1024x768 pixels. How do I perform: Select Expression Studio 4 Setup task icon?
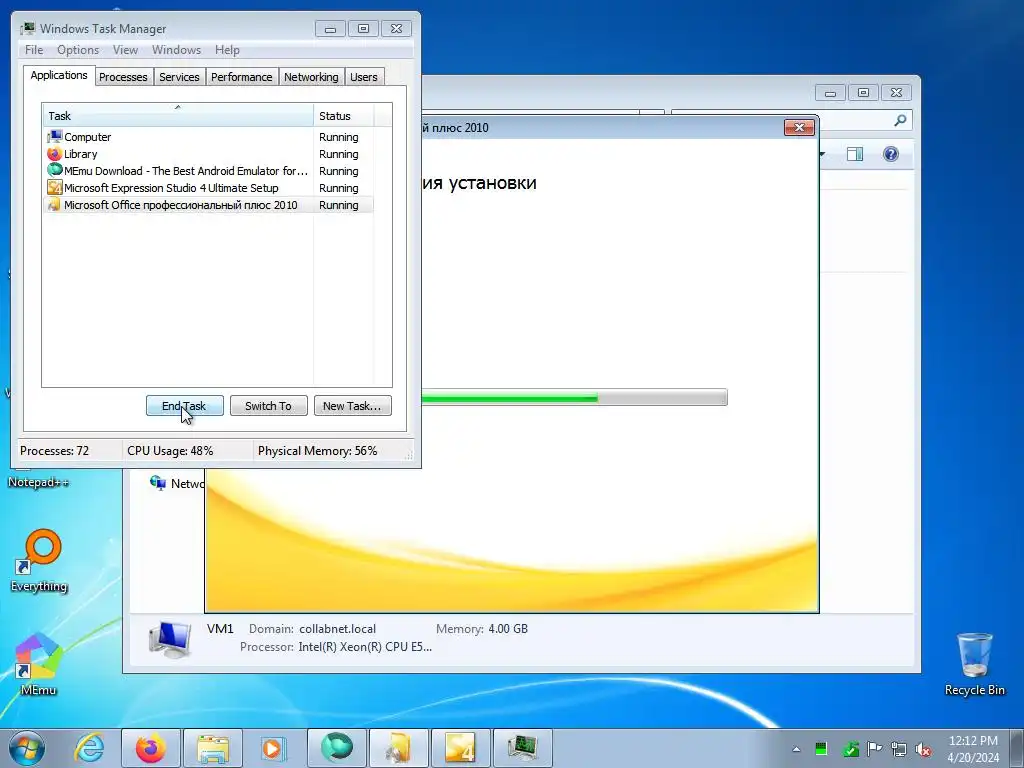click(55, 187)
